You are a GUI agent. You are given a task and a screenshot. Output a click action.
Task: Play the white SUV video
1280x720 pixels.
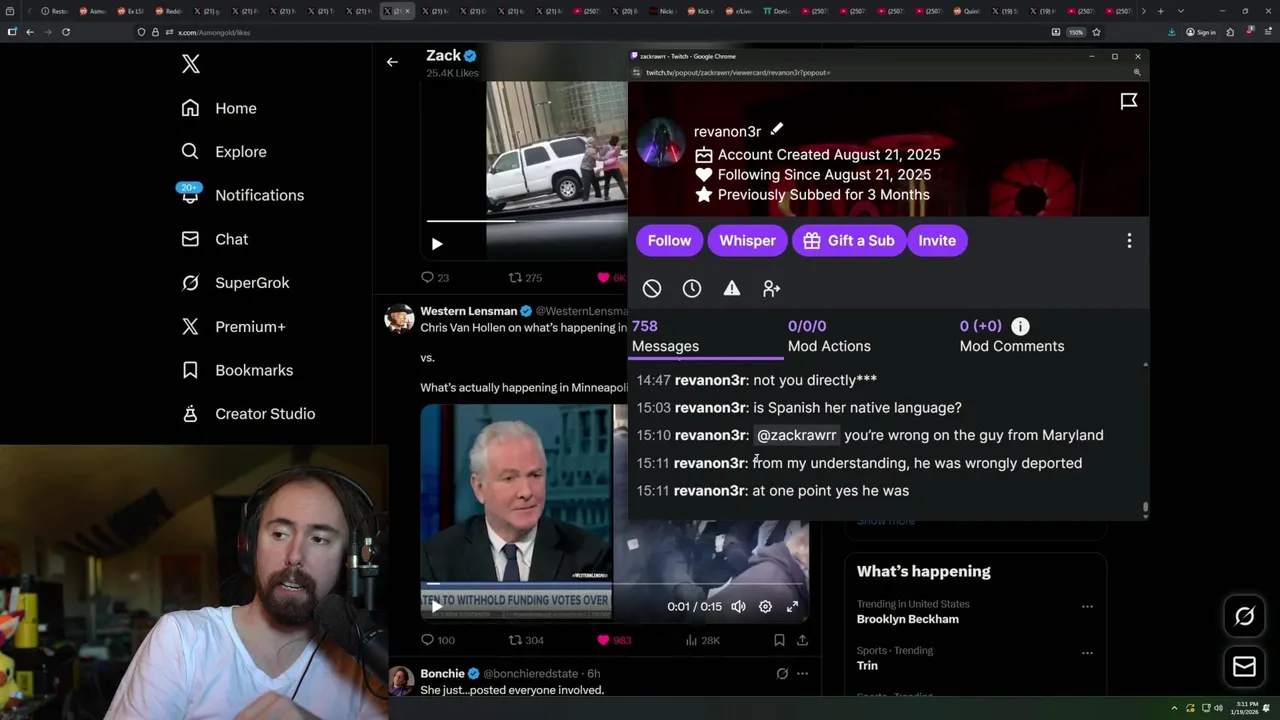[437, 244]
